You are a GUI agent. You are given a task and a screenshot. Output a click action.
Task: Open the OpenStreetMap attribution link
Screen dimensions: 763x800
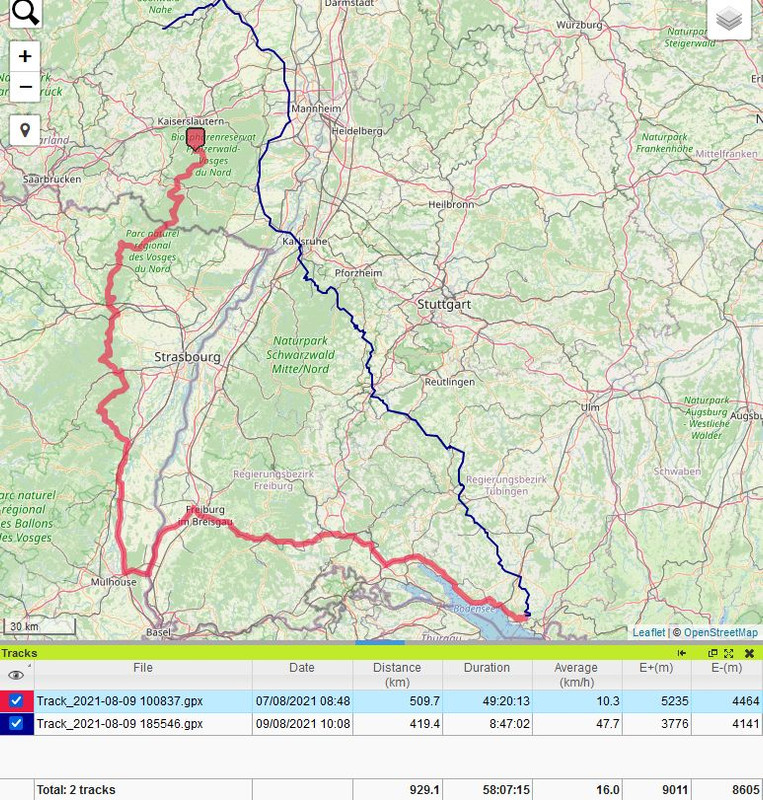721,632
